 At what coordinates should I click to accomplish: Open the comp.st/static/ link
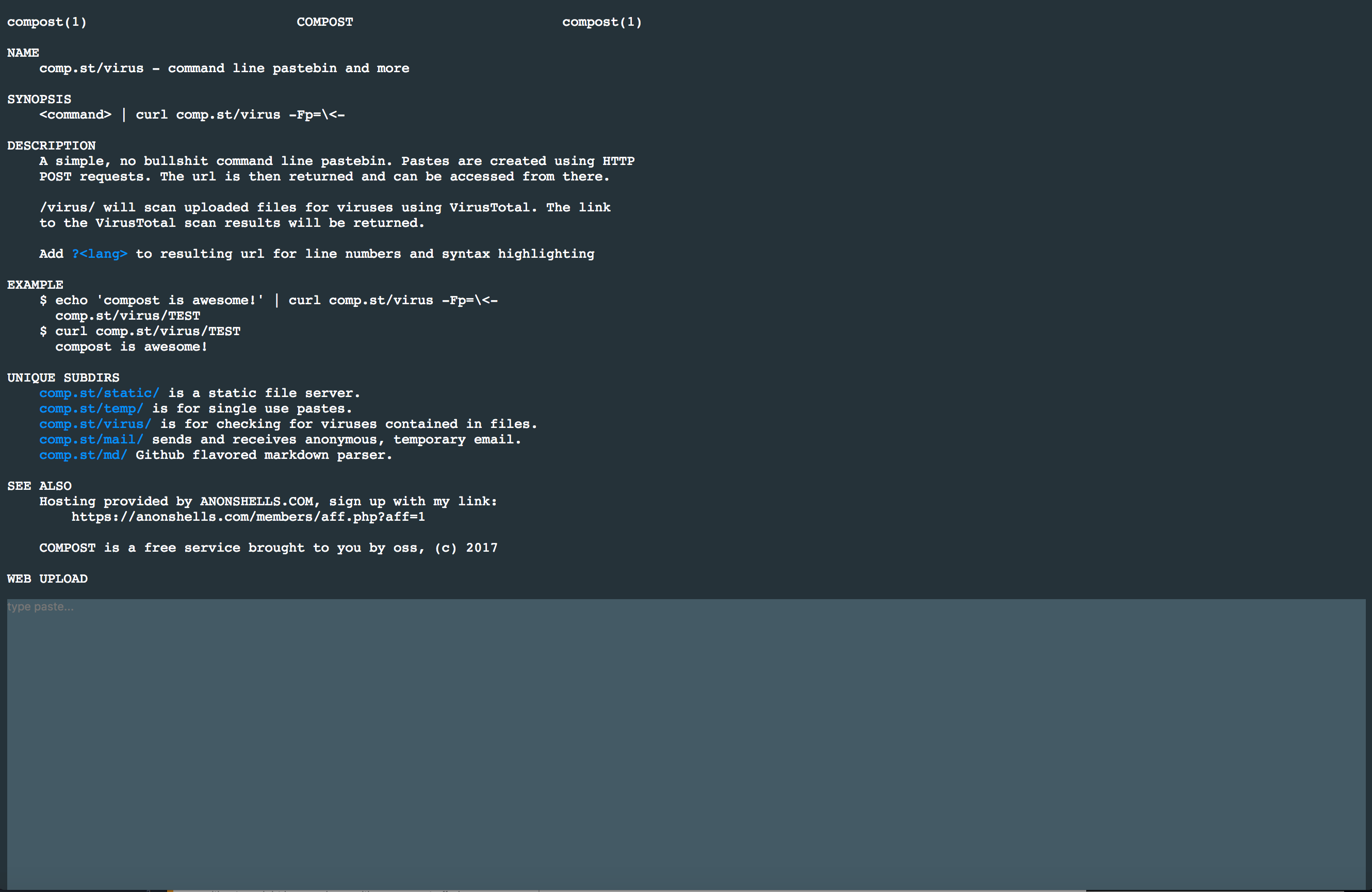point(99,393)
